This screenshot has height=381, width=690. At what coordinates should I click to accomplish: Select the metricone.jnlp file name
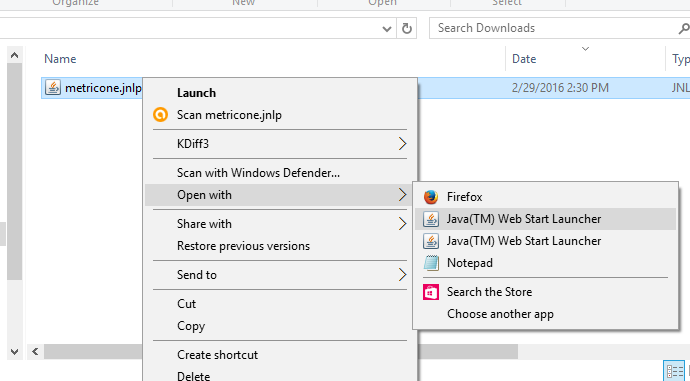pos(103,88)
